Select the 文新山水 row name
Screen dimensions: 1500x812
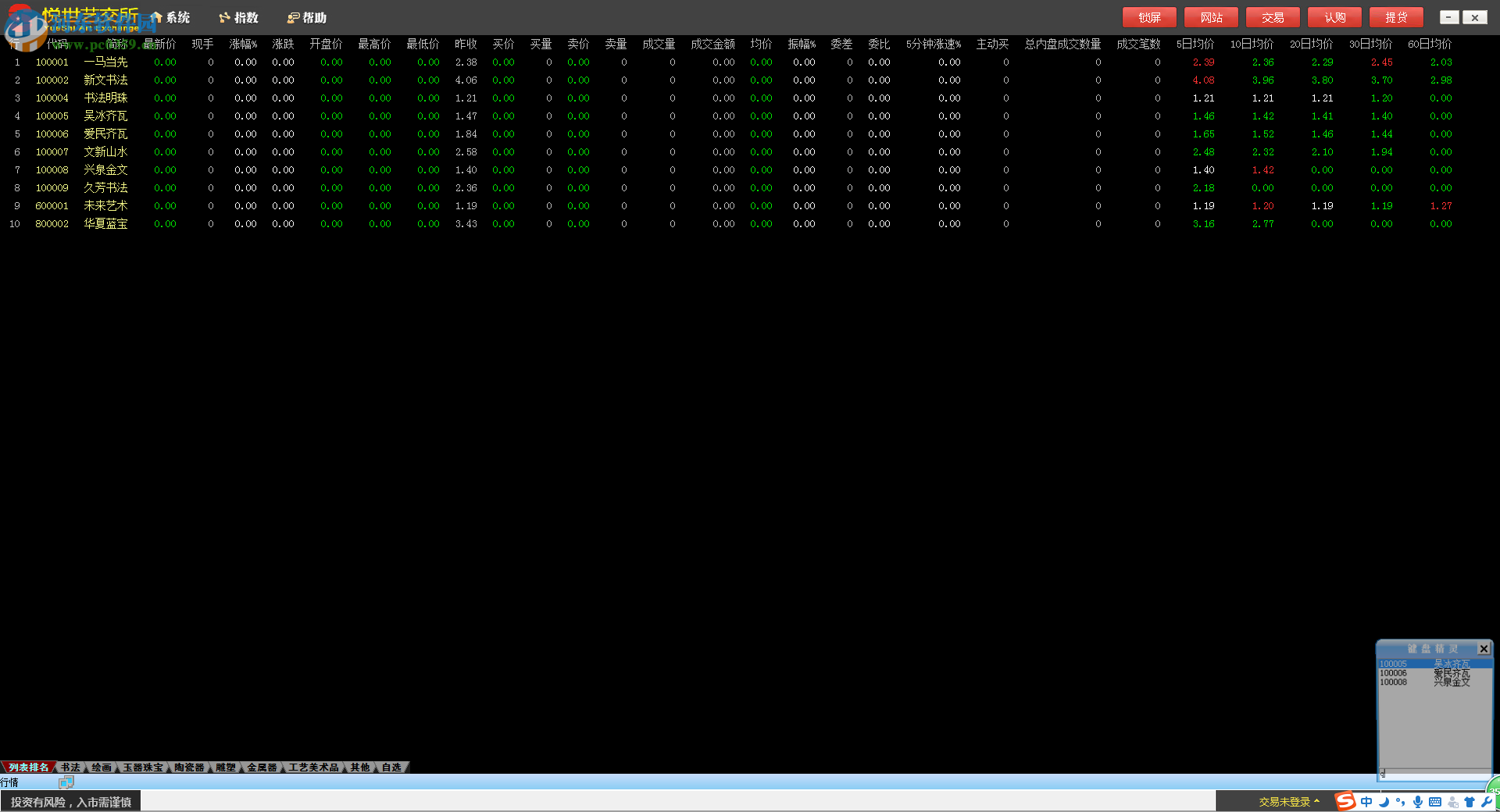click(x=105, y=152)
